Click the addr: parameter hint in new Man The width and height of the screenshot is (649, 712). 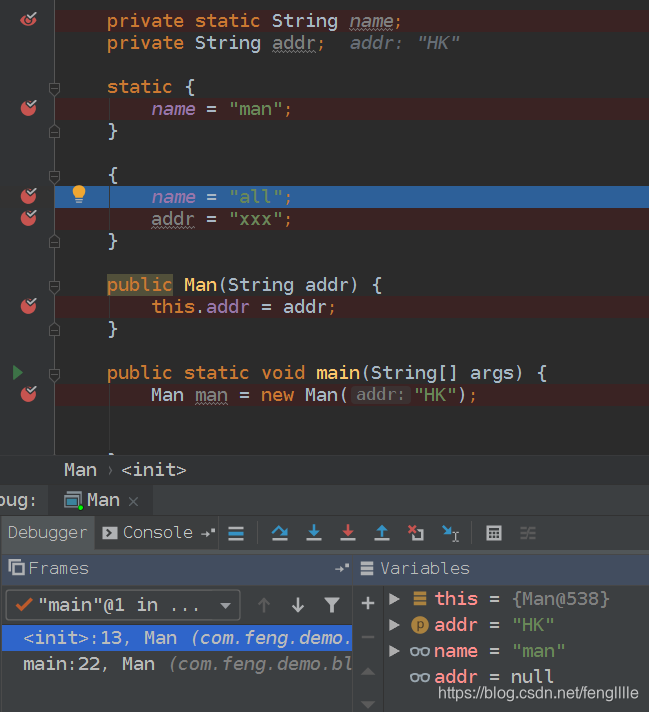click(380, 395)
